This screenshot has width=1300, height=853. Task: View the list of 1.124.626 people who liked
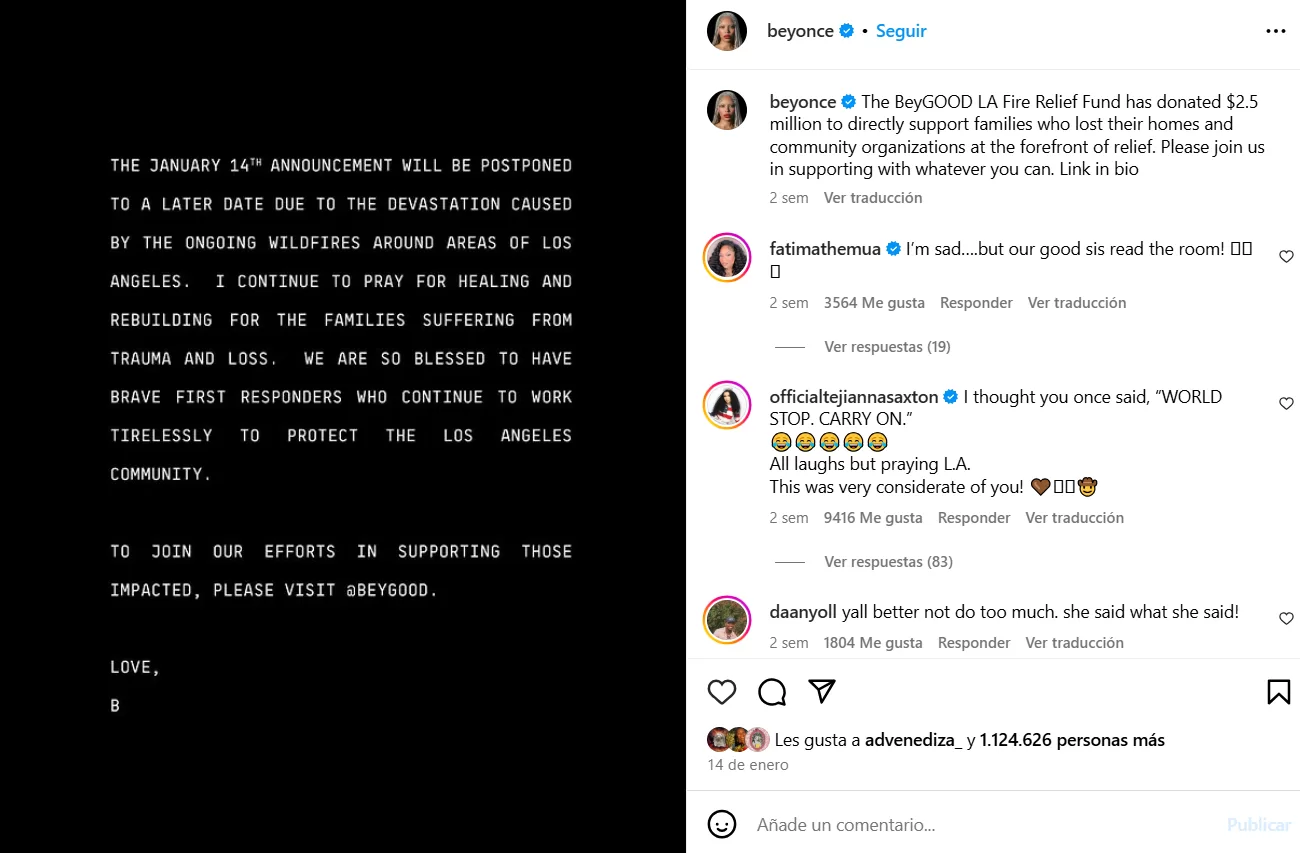[1072, 740]
